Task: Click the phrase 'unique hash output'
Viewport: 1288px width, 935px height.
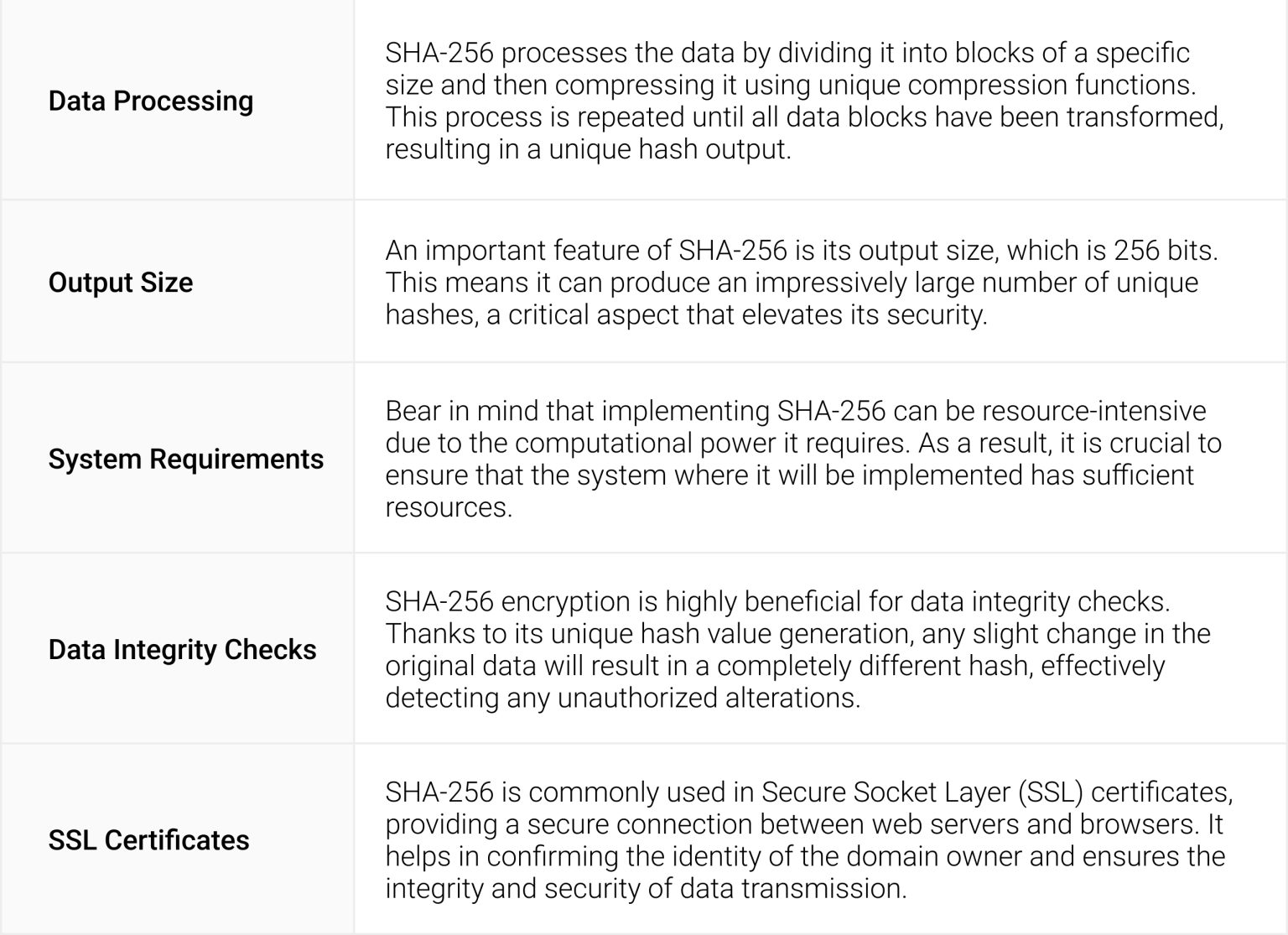Action: tap(669, 149)
